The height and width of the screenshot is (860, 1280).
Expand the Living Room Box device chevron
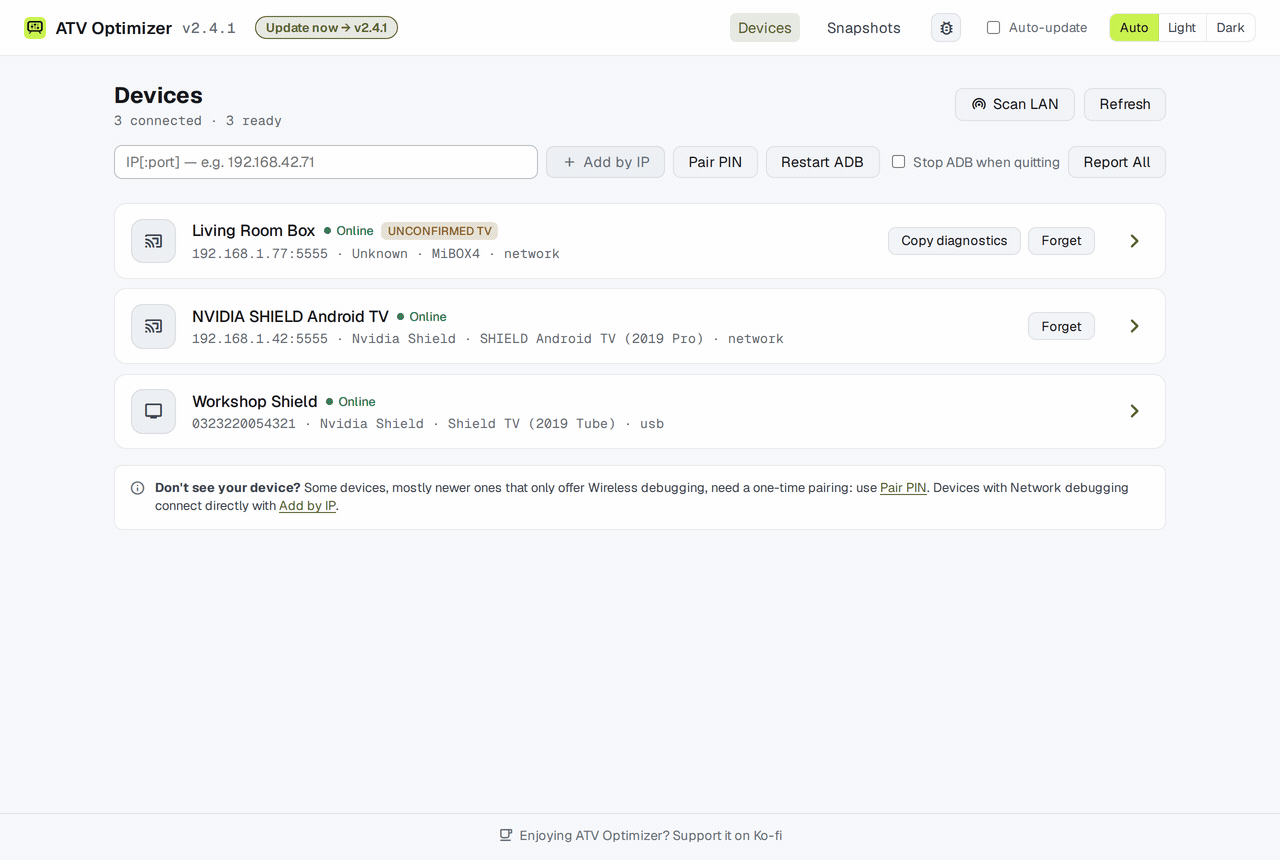(1134, 241)
